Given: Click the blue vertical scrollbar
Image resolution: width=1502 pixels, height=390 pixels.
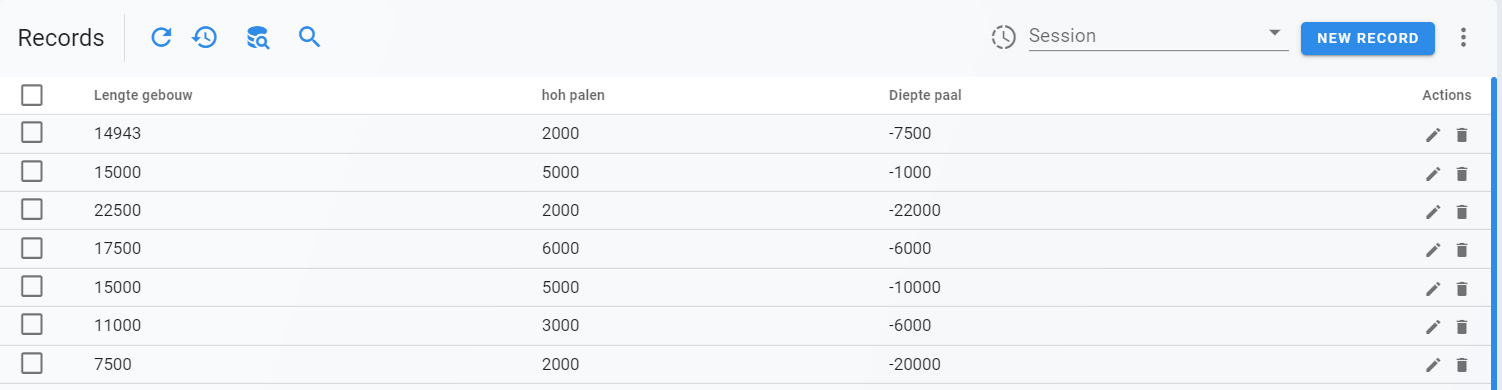Looking at the screenshot, I should click(1496, 230).
